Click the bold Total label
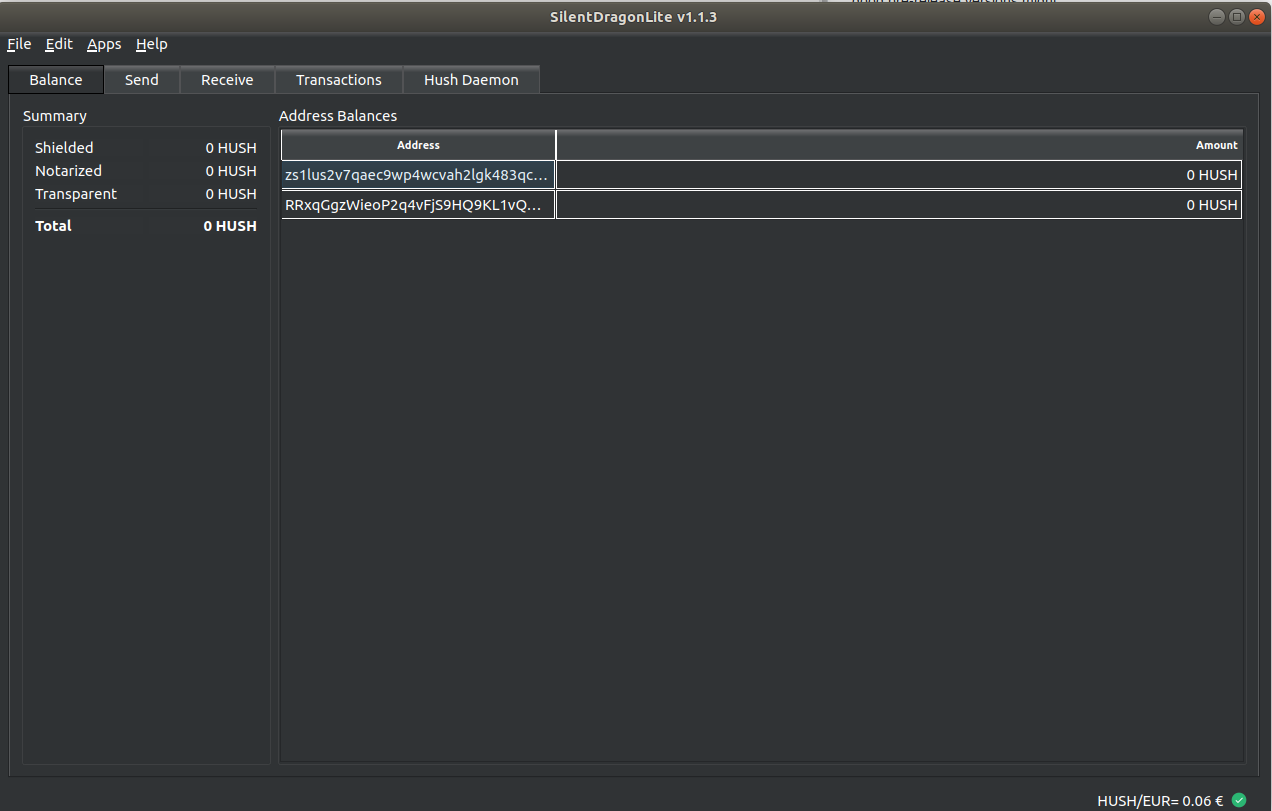The width and height of the screenshot is (1272, 811). pyautogui.click(x=53, y=226)
